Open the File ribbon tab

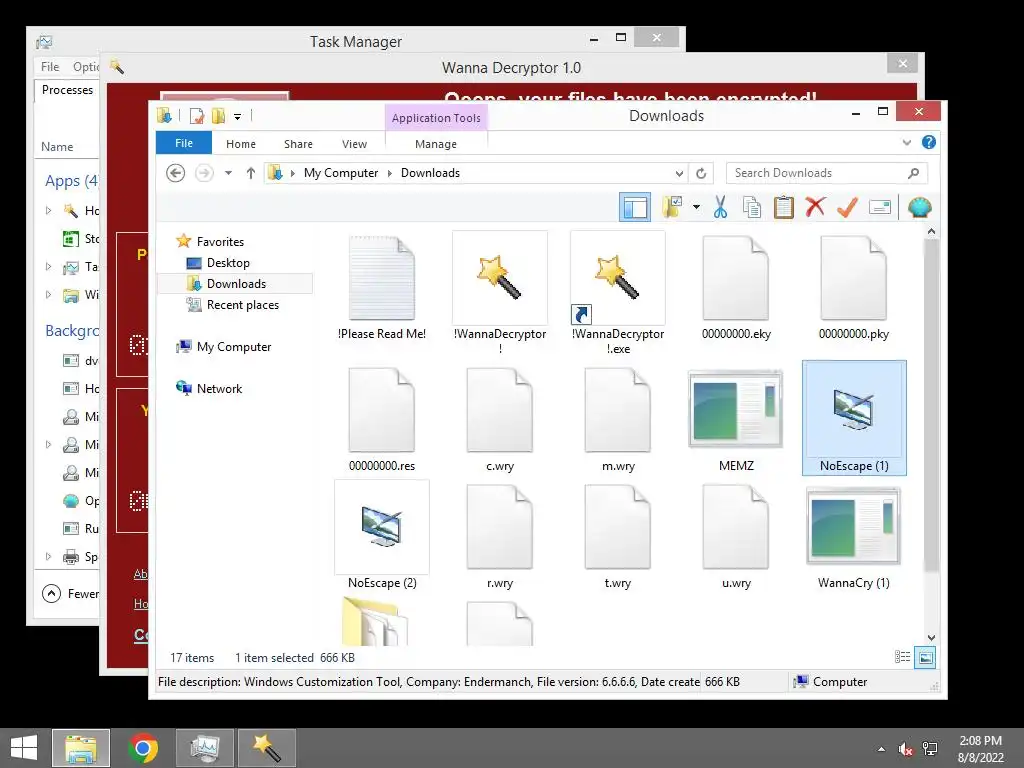pos(184,143)
